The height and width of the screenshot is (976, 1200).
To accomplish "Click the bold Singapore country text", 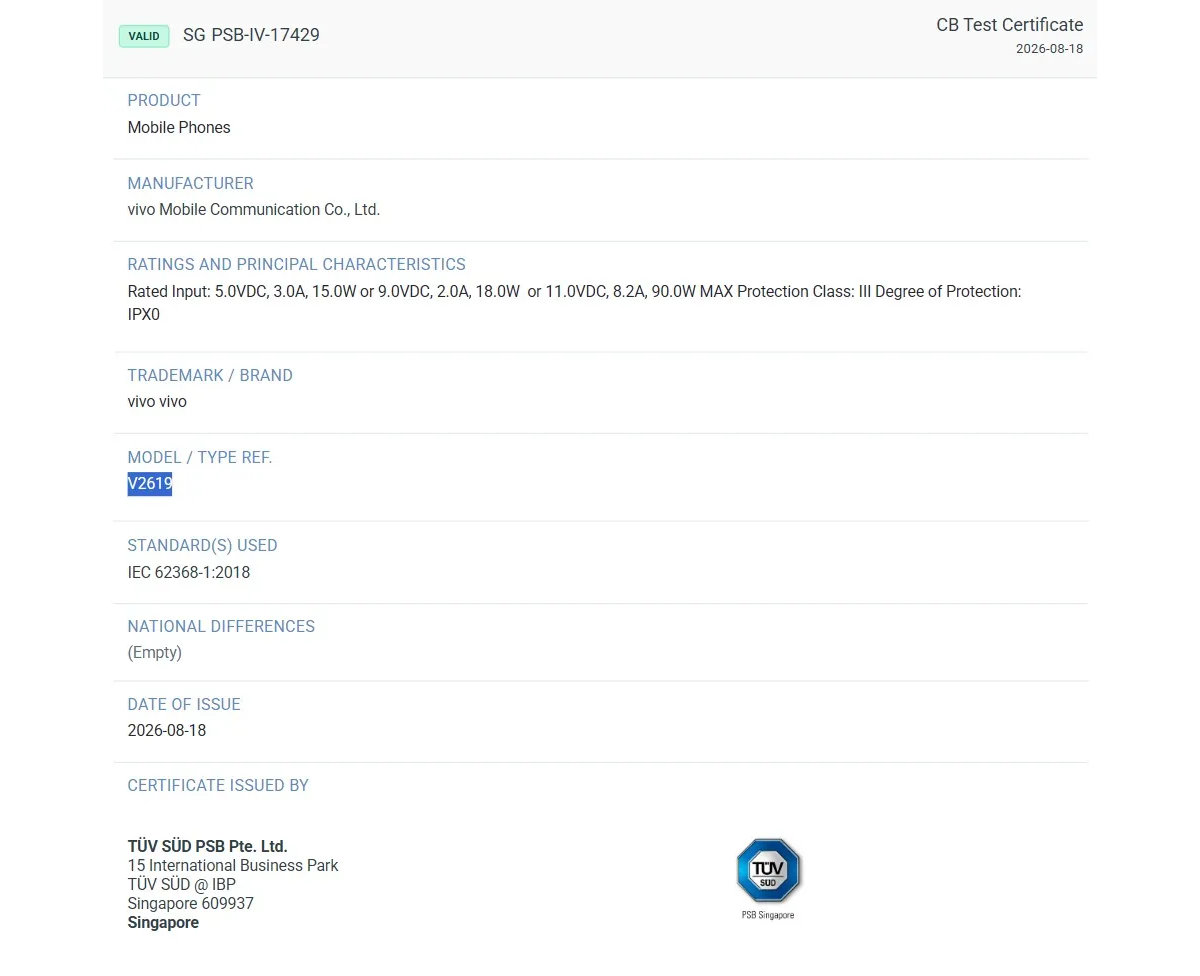I will tap(163, 922).
